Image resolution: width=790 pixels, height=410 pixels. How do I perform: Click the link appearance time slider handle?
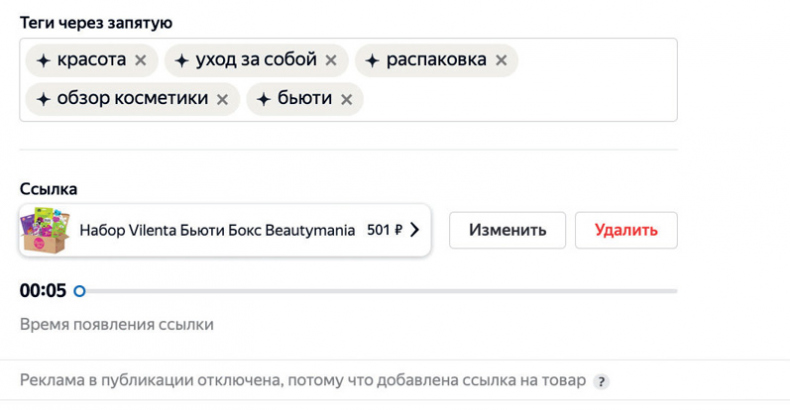click(79, 291)
